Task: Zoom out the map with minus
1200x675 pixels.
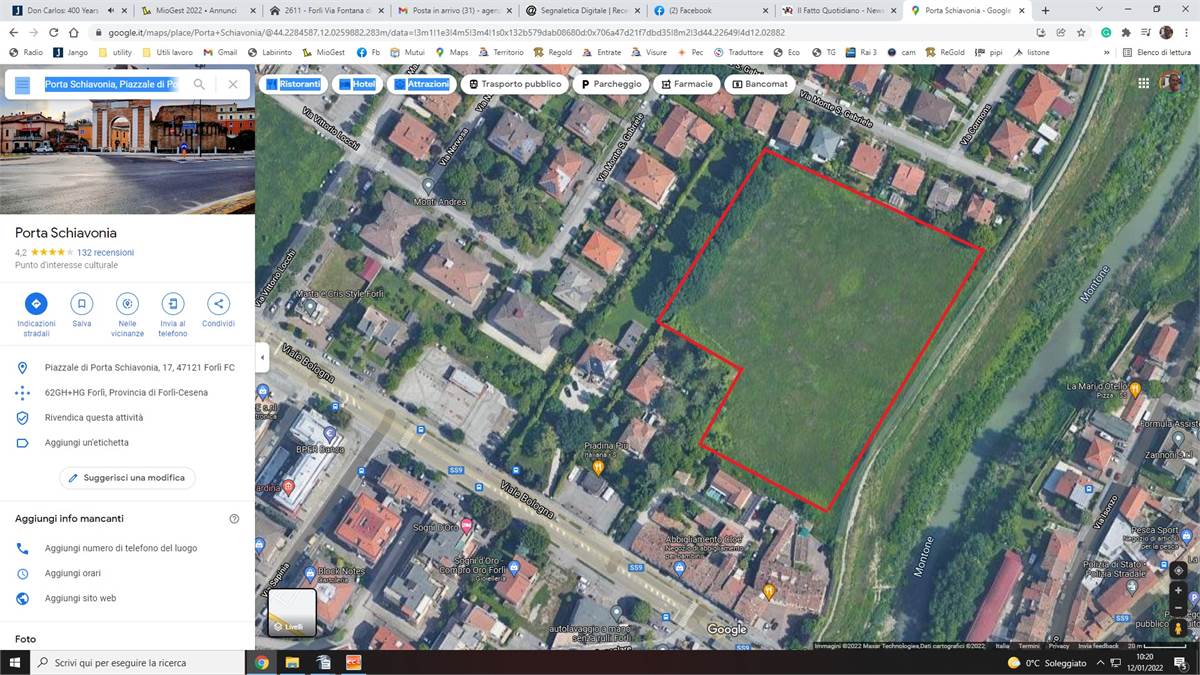Action: coord(1178,608)
